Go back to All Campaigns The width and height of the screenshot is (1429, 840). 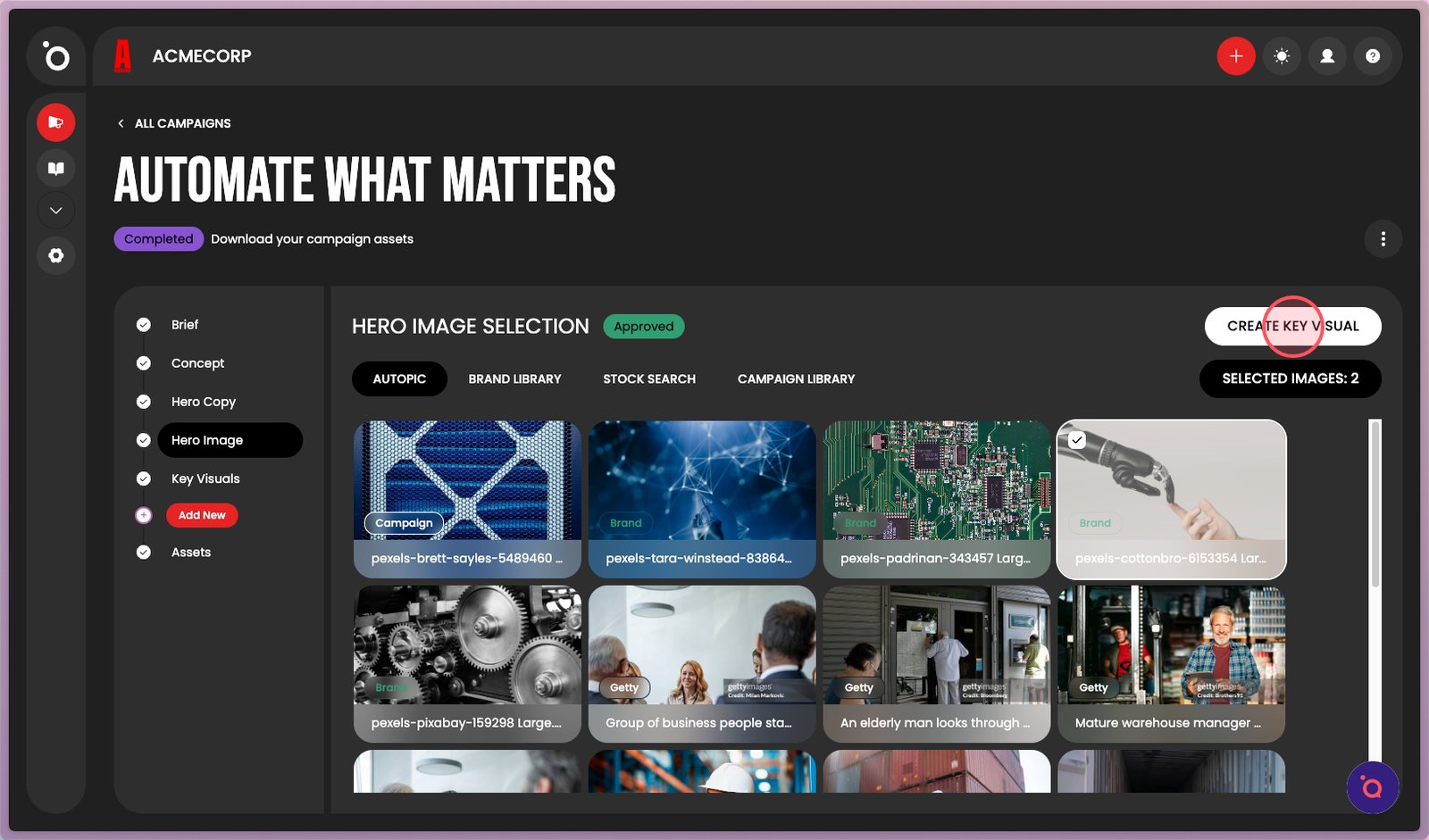tap(174, 123)
